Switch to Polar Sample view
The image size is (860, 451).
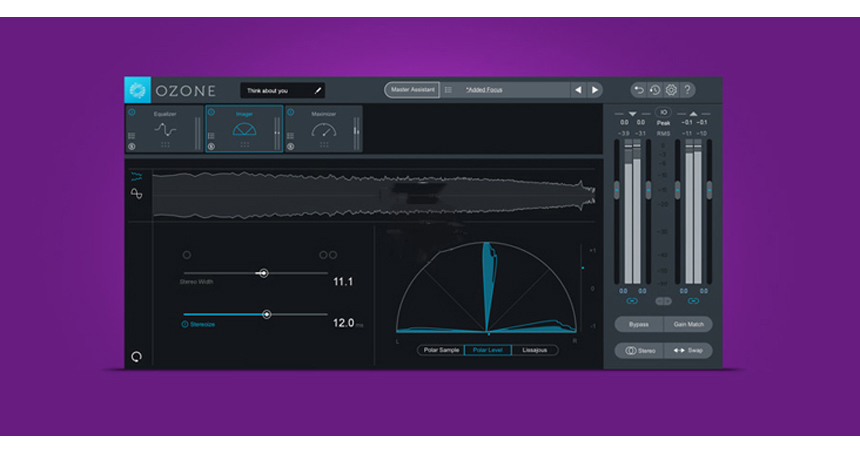(441, 350)
